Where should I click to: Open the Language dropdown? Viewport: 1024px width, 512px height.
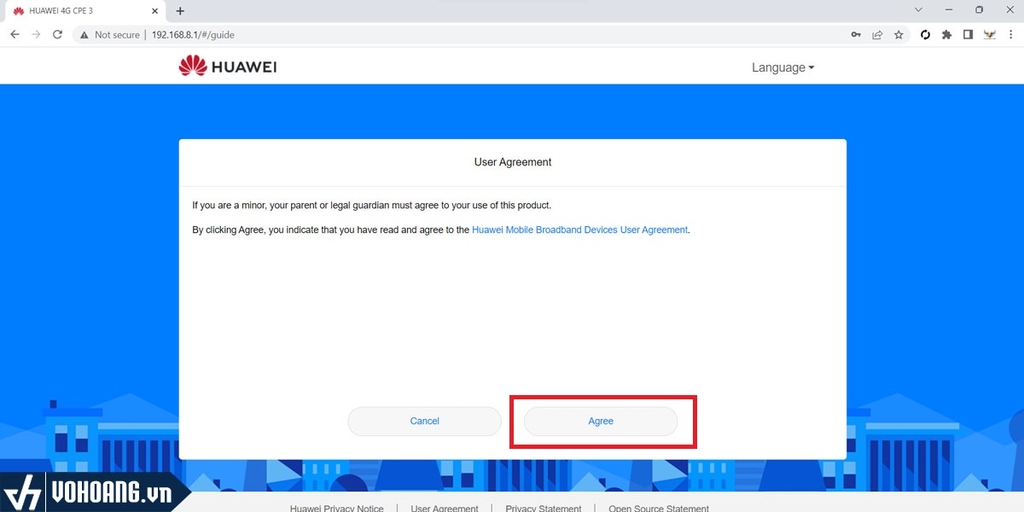(782, 67)
